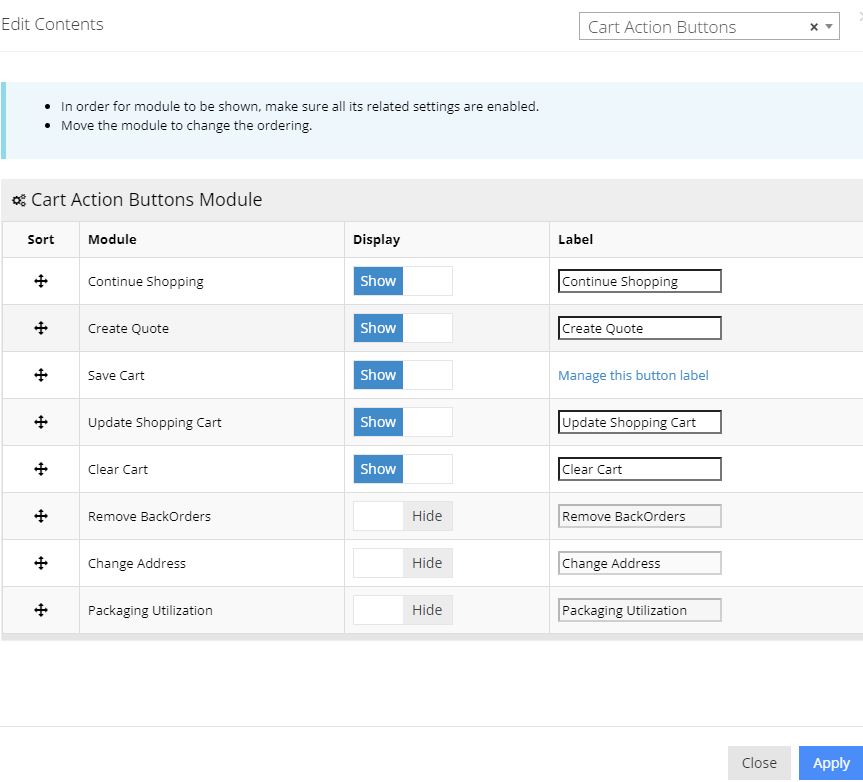Click the sort handle for Continue Shopping

[41, 281]
